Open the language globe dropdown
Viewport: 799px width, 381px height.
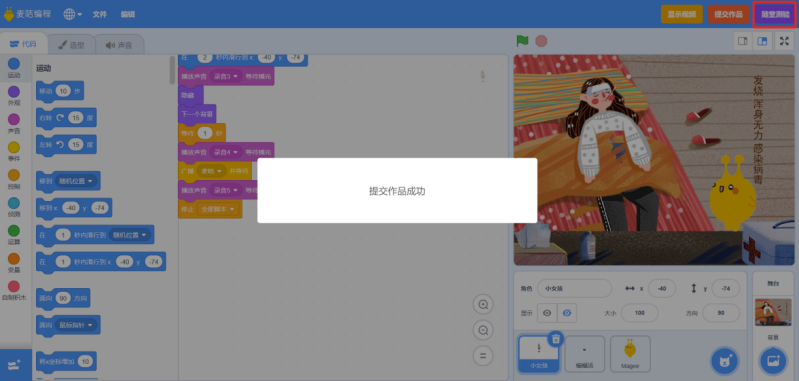click(x=73, y=14)
